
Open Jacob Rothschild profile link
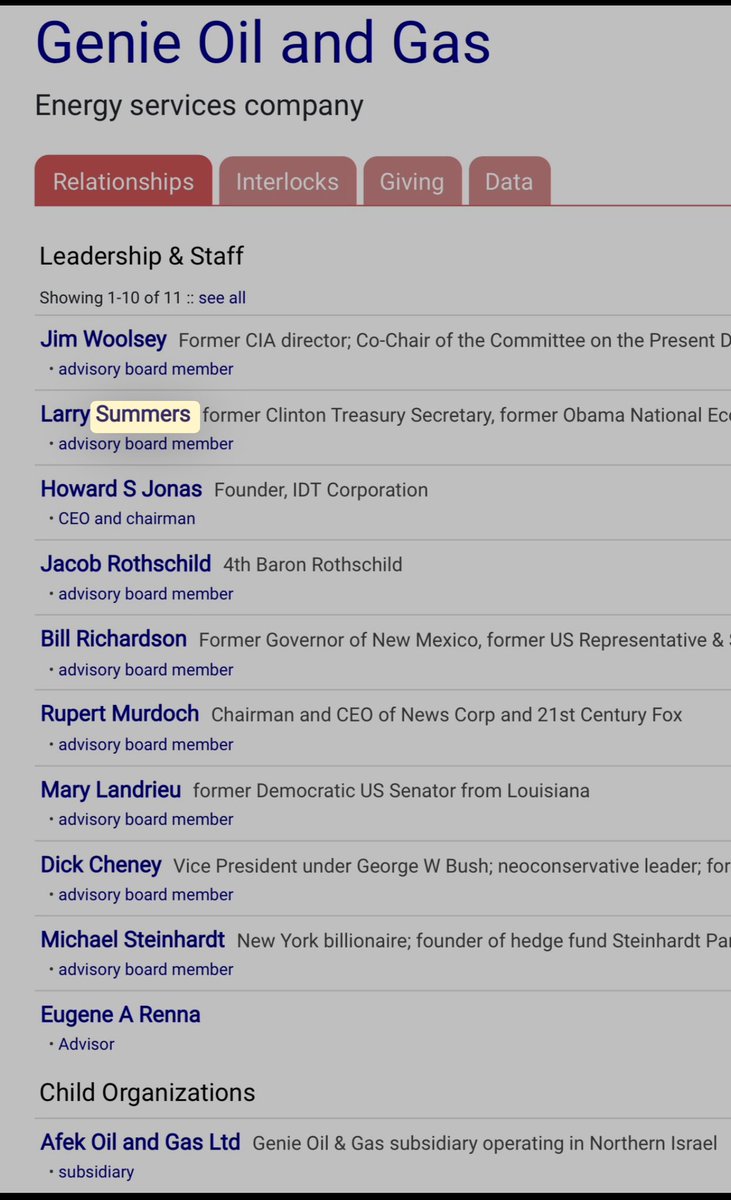[x=125, y=564]
